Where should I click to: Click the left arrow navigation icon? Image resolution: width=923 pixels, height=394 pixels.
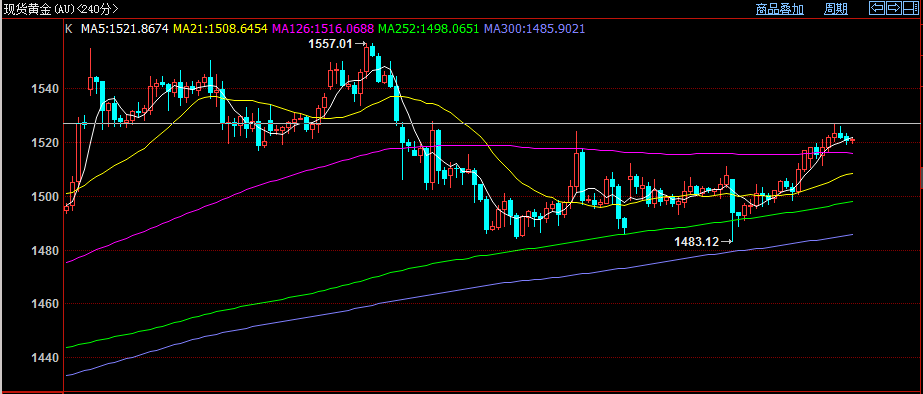click(x=877, y=8)
